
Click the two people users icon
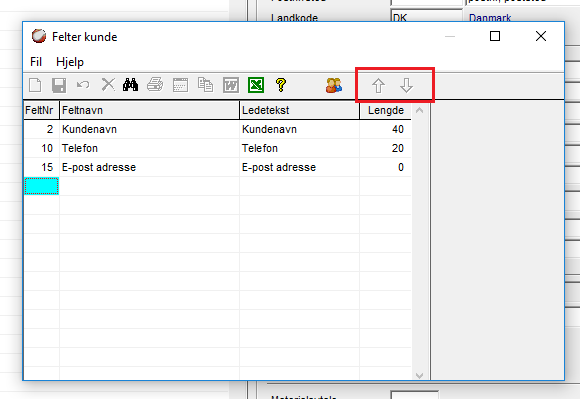click(x=334, y=85)
